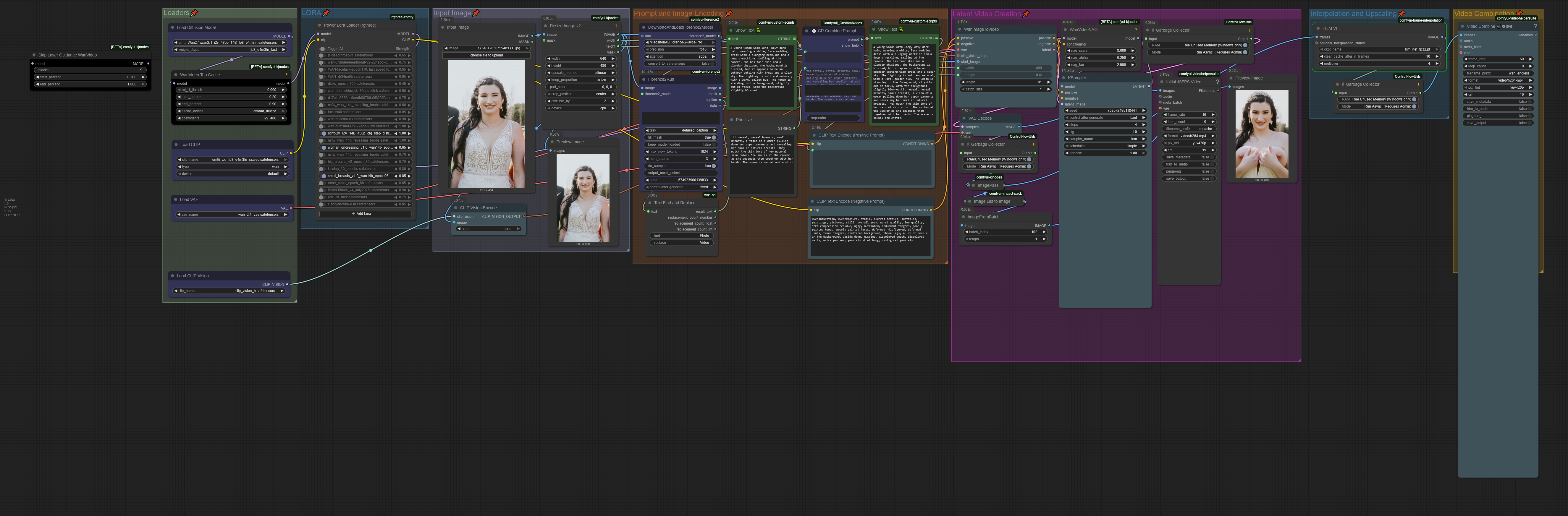The width and height of the screenshot is (1568, 516).
Task: Open help icon on Video Combine node
Action: click(1535, 26)
